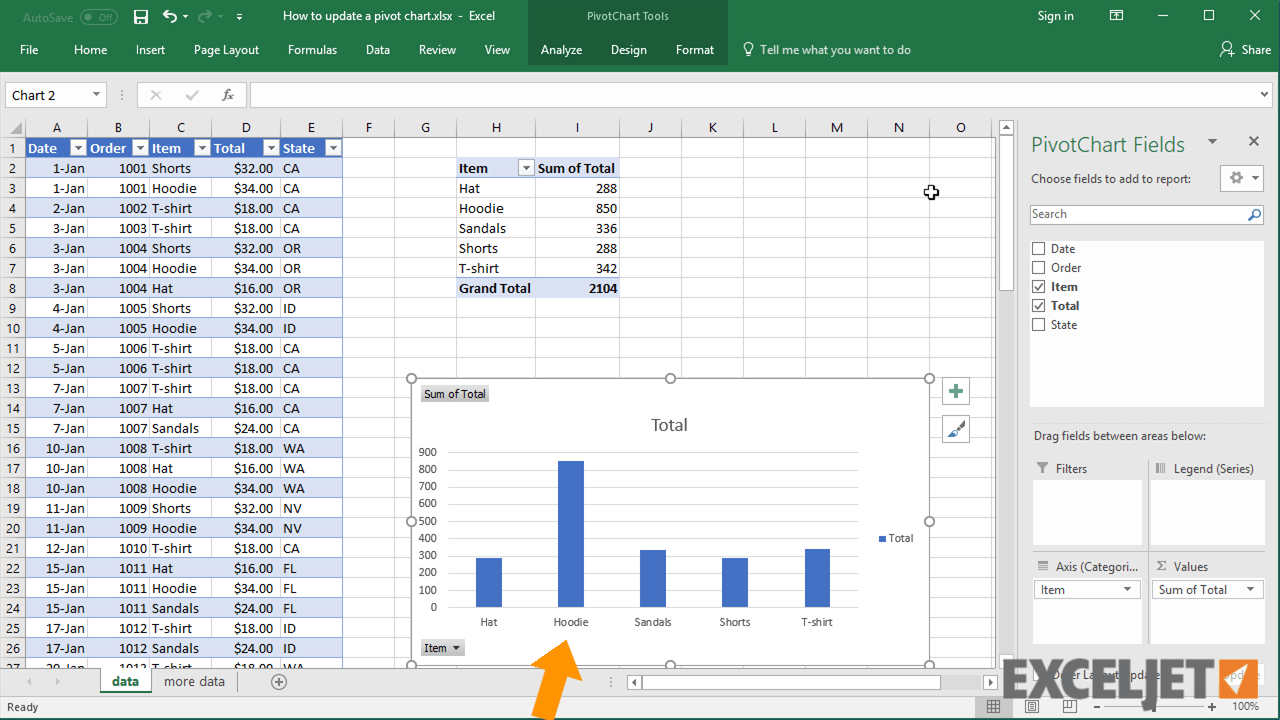Click the Chart Elements plus icon
1280x720 pixels.
tap(956, 391)
